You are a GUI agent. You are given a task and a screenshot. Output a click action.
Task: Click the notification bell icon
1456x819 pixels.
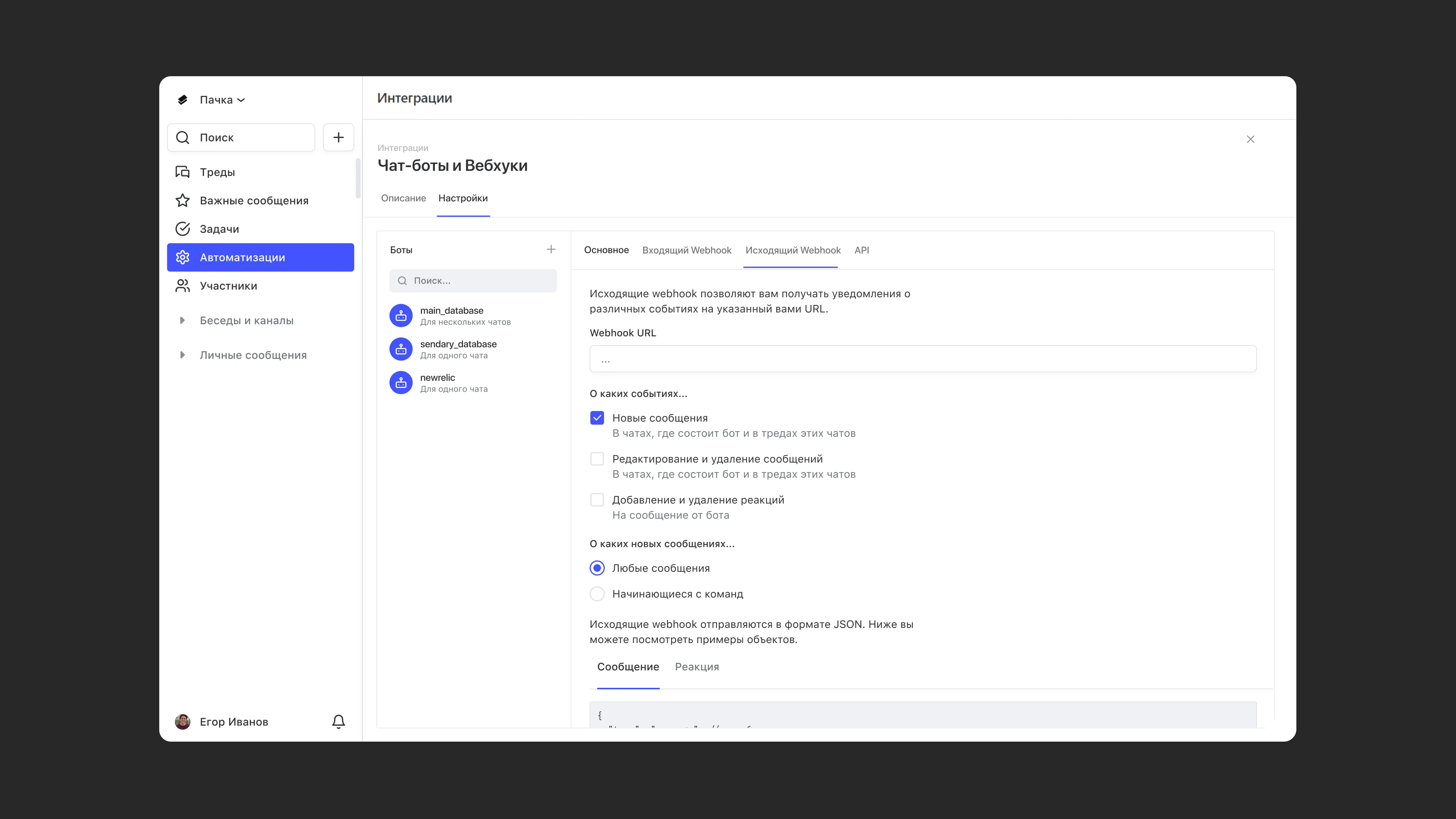click(338, 722)
